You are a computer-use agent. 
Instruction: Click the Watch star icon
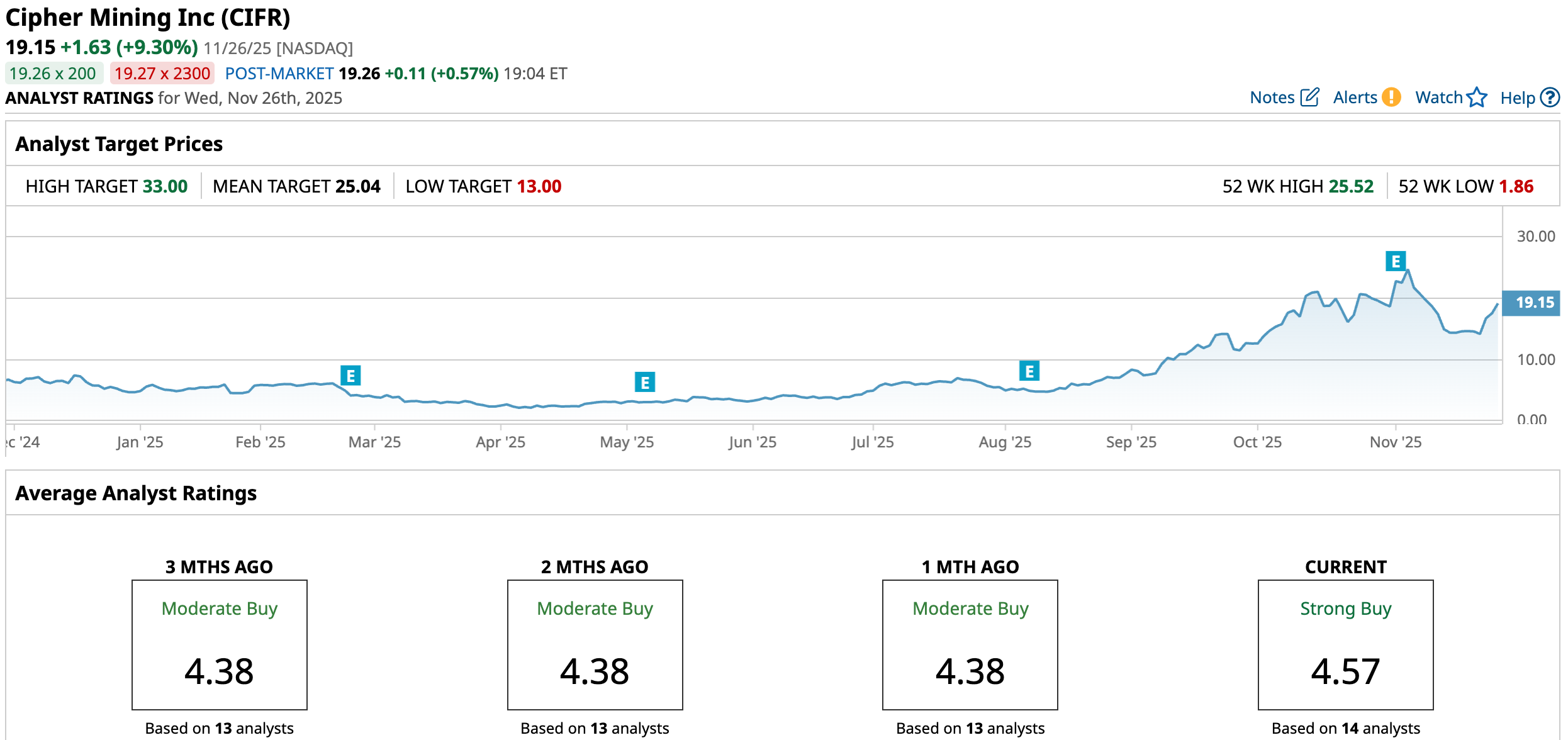1476,98
